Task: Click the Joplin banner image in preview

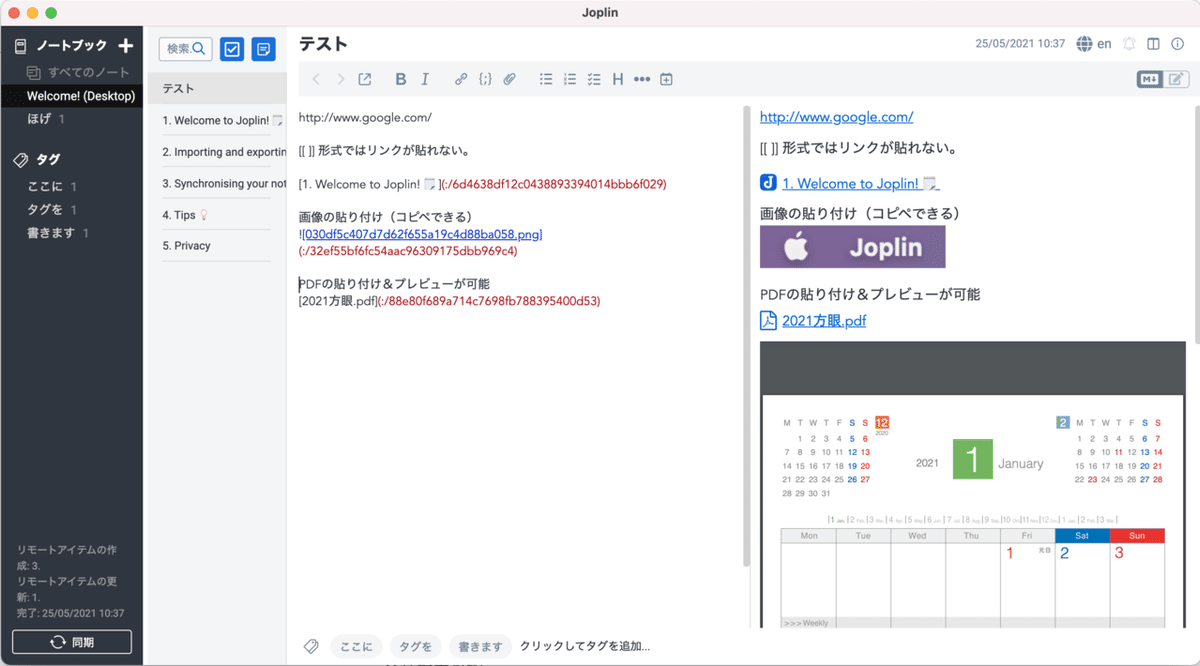Action: (852, 247)
